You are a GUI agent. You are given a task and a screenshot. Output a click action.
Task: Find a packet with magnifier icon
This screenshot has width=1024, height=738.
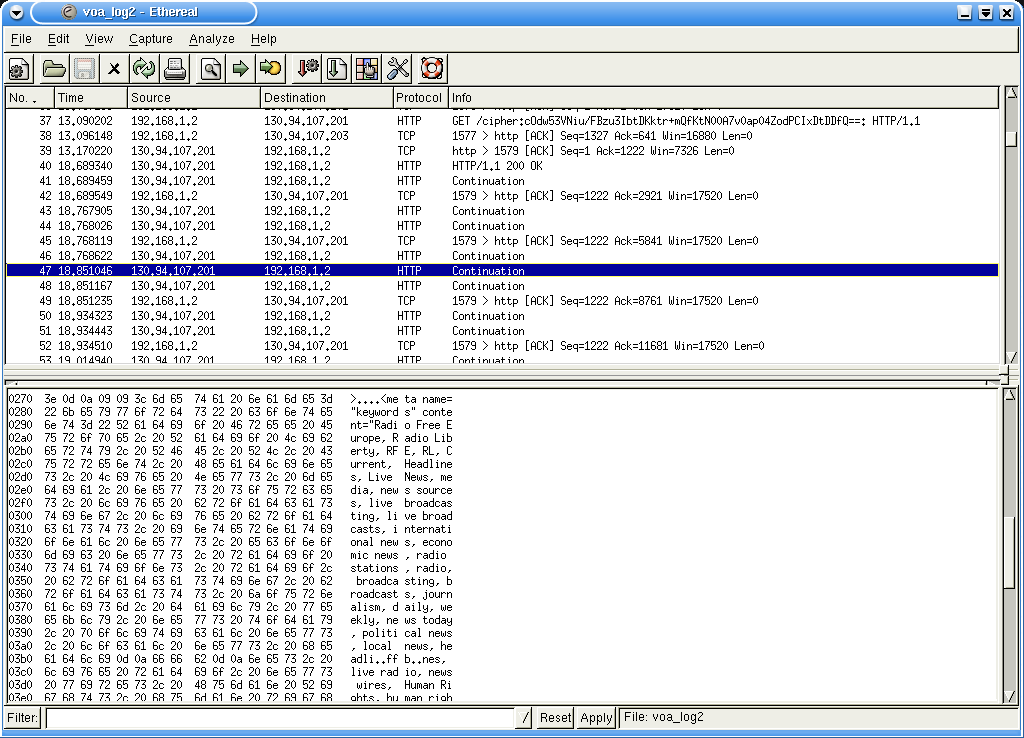click(x=210, y=69)
